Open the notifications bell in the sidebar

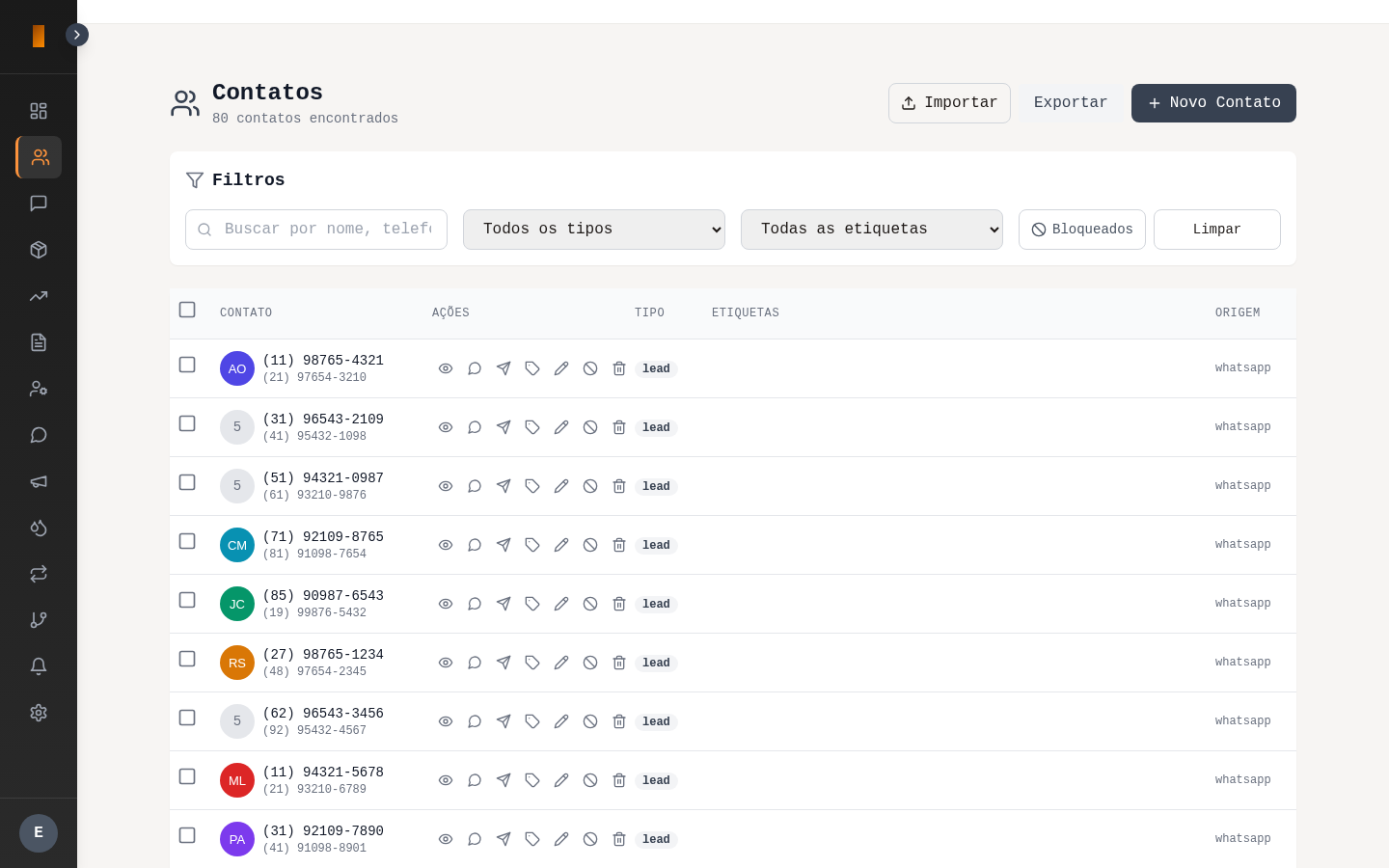39,666
